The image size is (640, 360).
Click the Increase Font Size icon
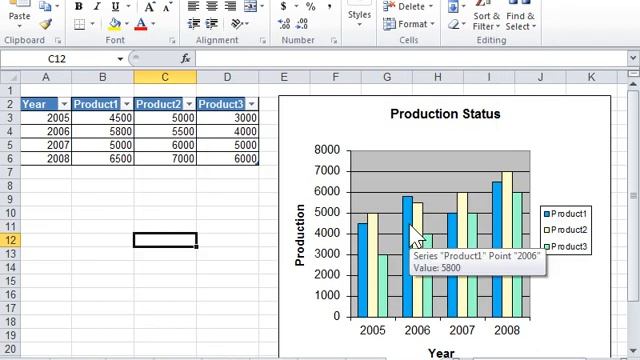click(149, 7)
